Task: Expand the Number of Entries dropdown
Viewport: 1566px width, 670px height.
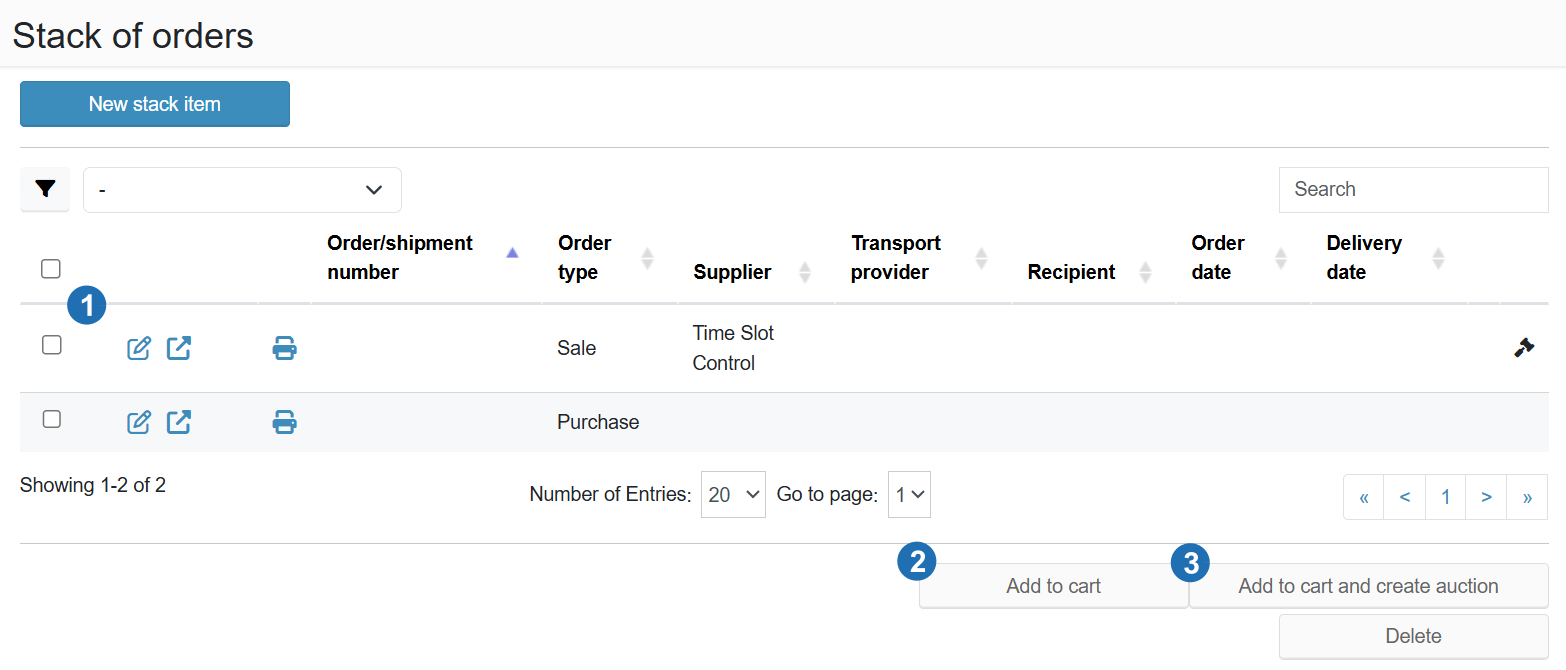Action: (x=733, y=495)
